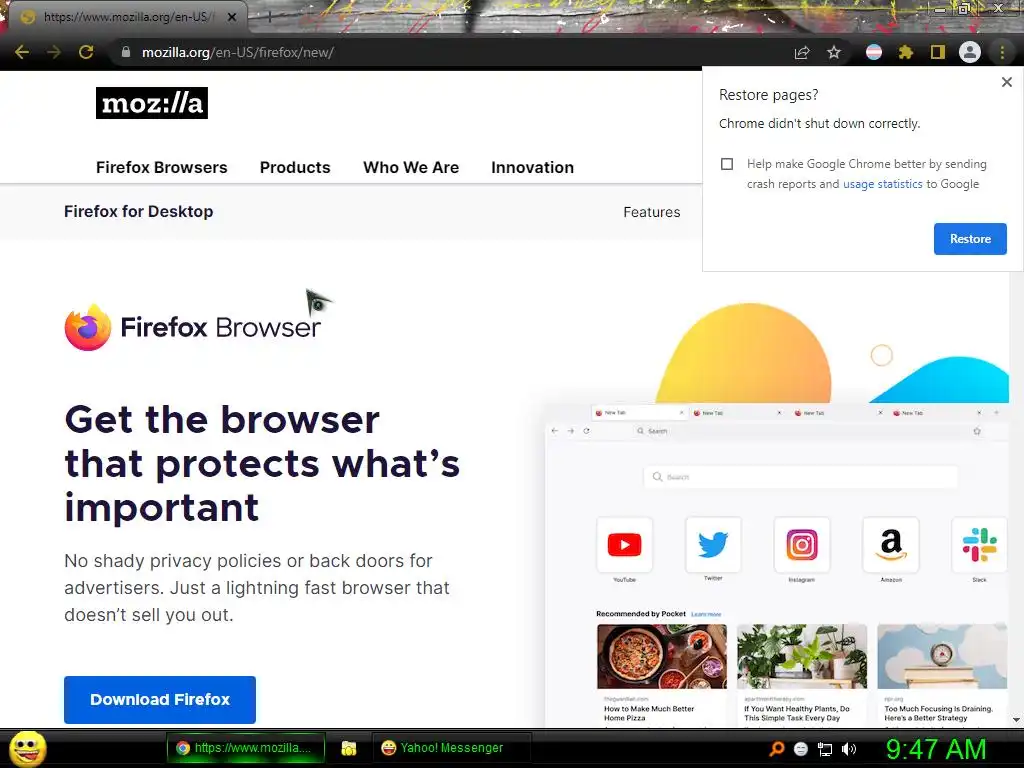This screenshot has height=768, width=1024.
Task: Click the YouTube tile in the preview image
Action: tap(624, 545)
